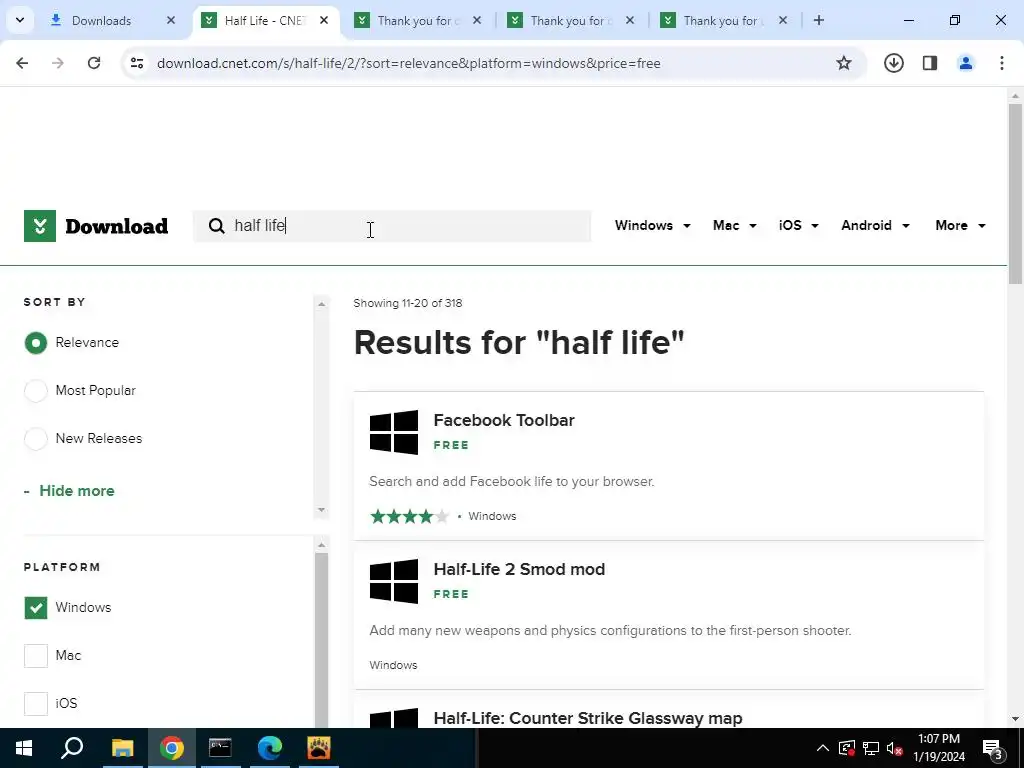Expand the Android navigation dropdown

(x=875, y=225)
